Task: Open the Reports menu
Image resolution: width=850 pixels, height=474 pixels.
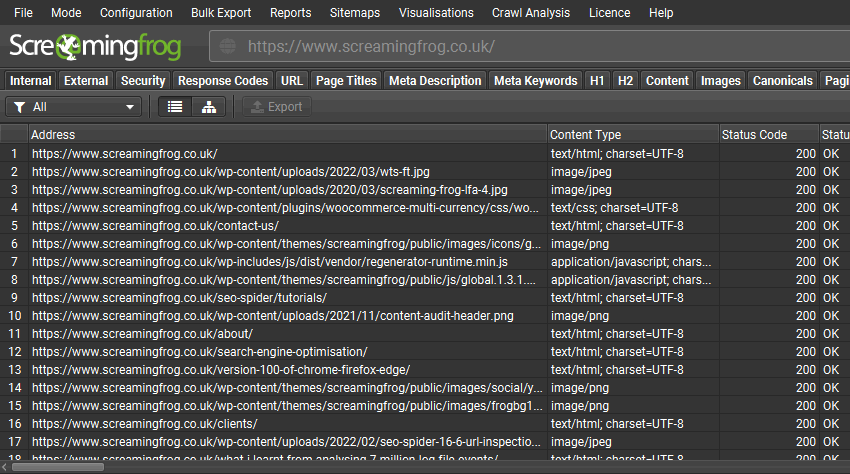Action: [x=291, y=12]
